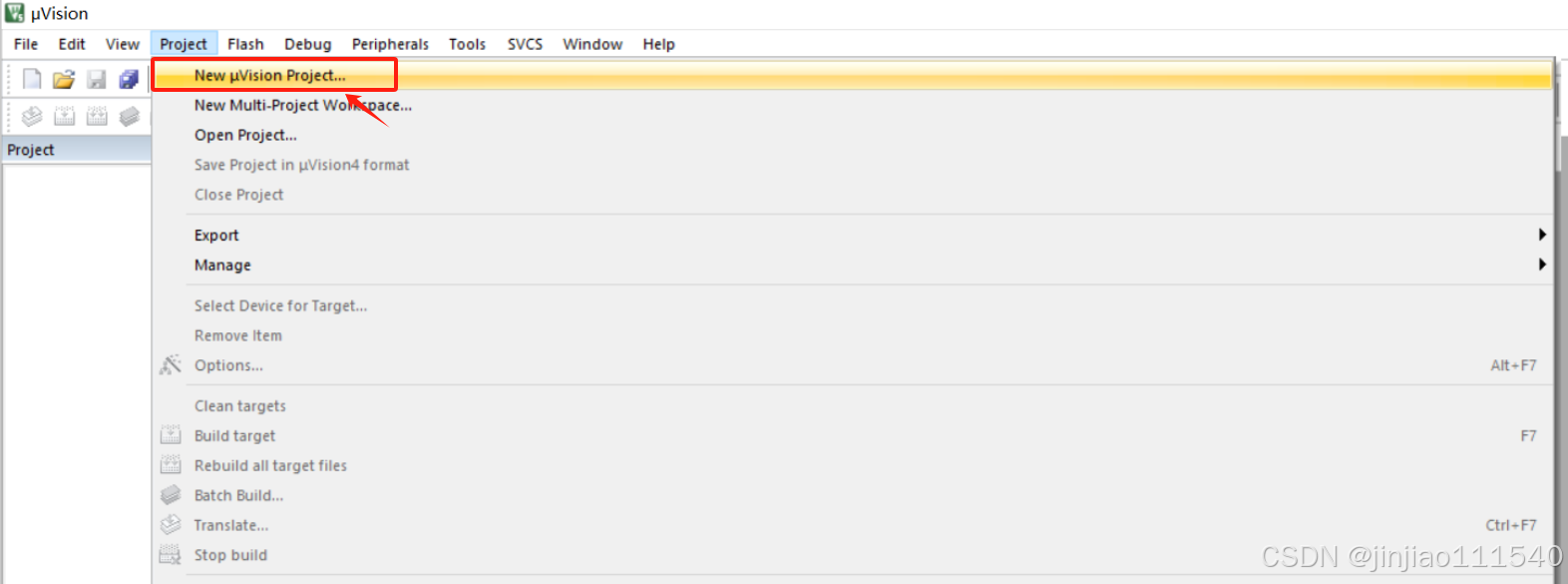The width and height of the screenshot is (1568, 584).
Task: Expand Export submenu arrow
Action: click(1542, 235)
